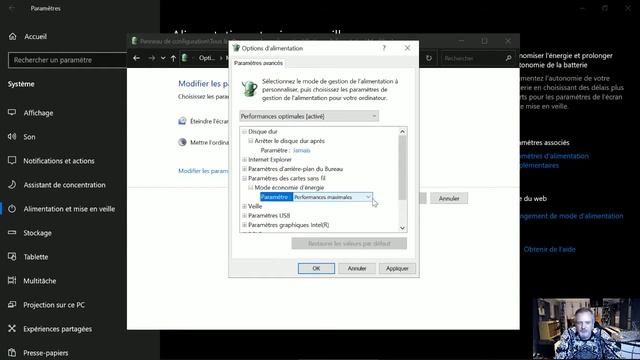Click Rechercher un paramètre search field
The height and width of the screenshot is (360, 640).
coord(67,60)
